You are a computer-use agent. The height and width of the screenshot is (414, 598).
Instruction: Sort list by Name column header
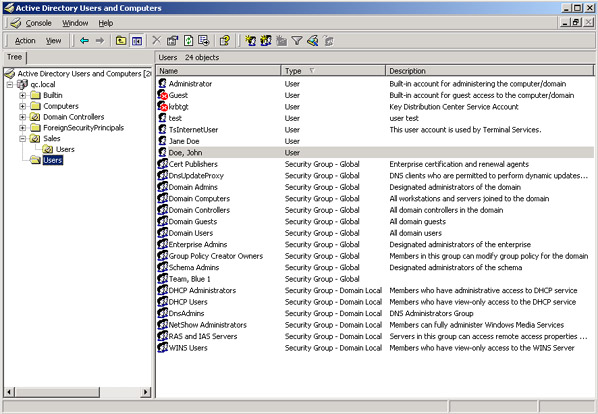219,71
